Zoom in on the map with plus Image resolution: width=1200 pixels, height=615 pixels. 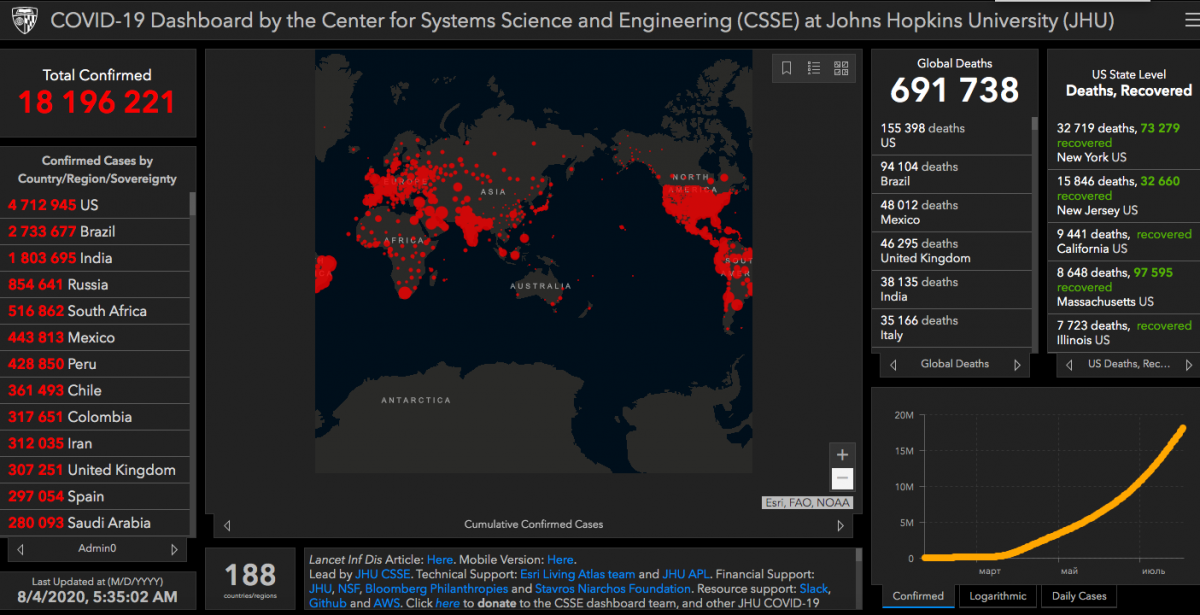coord(842,455)
